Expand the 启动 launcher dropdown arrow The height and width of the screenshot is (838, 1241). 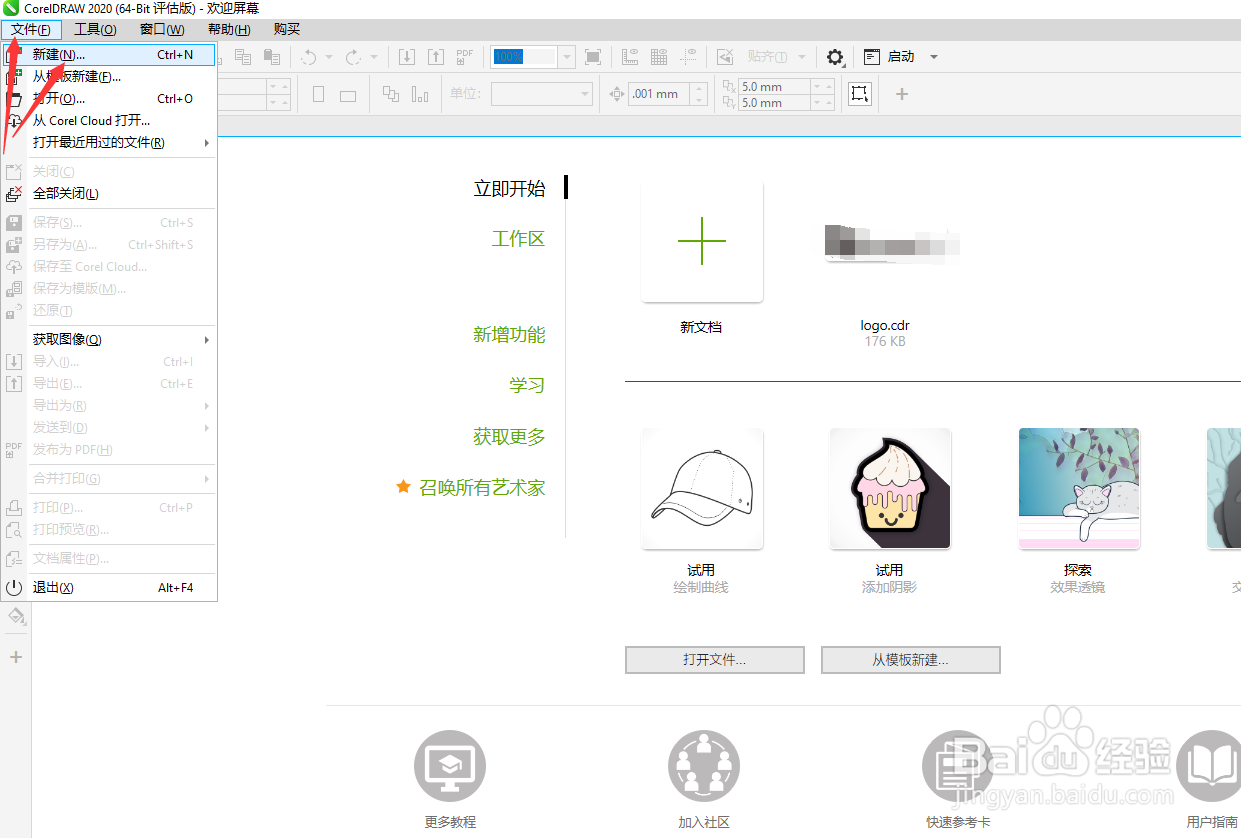[934, 57]
